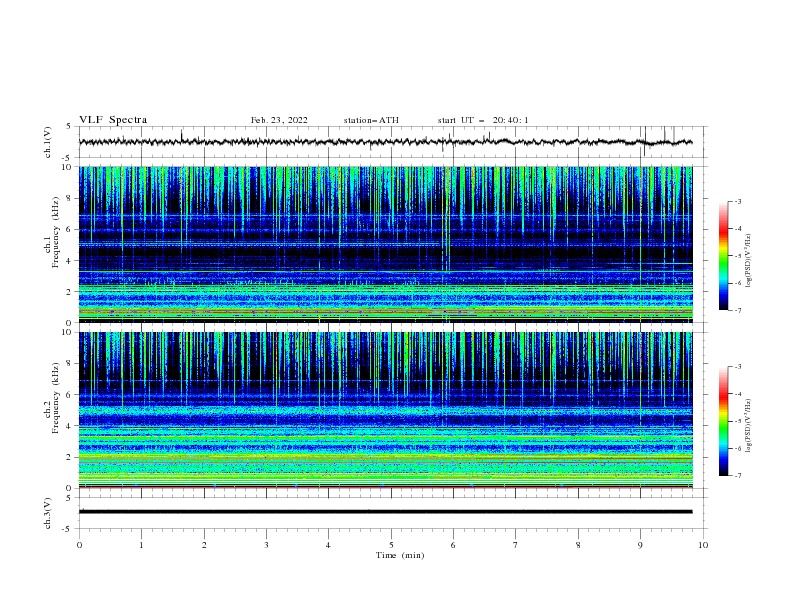Click the "8" frequency tick of ch.2 spectrogram

pyautogui.click(x=70, y=363)
